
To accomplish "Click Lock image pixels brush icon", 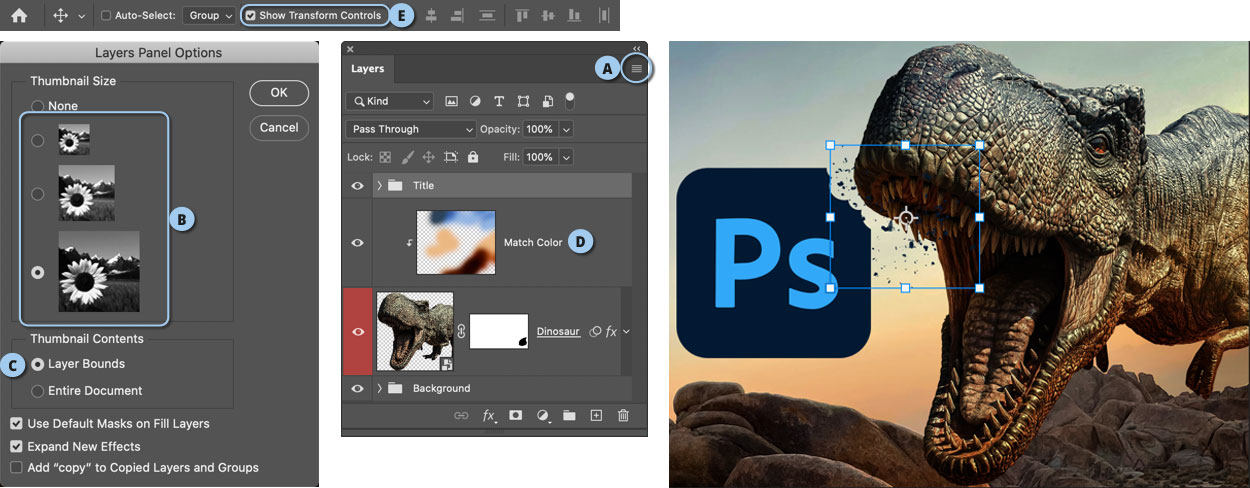I will (407, 157).
